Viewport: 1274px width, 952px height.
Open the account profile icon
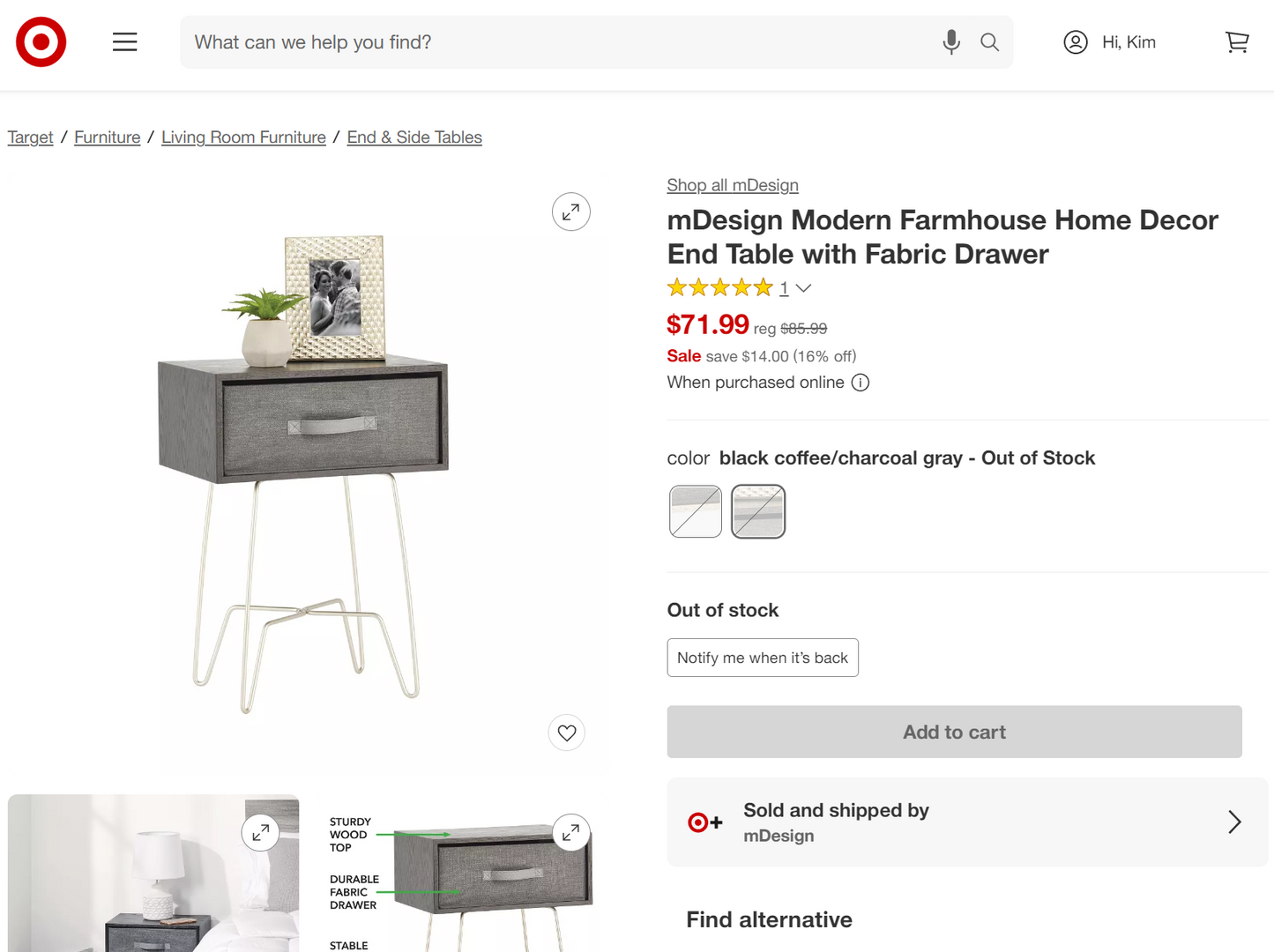(1076, 41)
